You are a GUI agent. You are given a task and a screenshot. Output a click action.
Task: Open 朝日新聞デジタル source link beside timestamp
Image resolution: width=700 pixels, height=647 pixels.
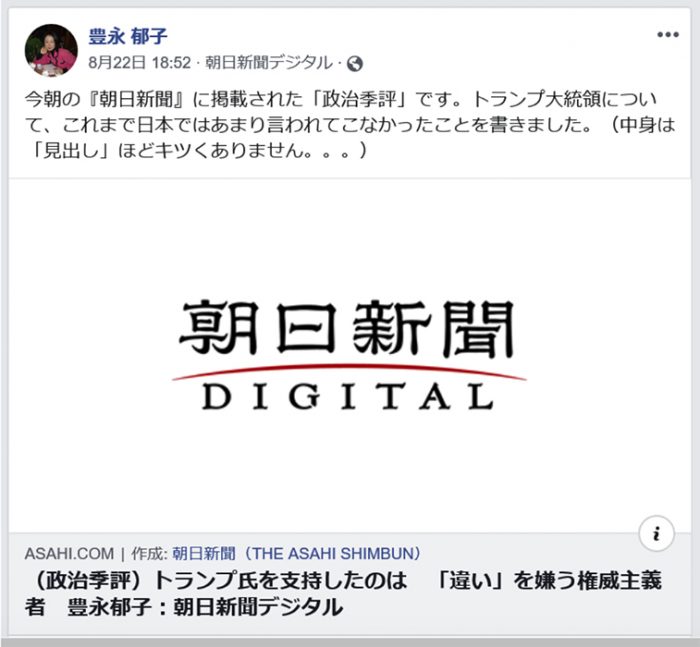point(269,63)
